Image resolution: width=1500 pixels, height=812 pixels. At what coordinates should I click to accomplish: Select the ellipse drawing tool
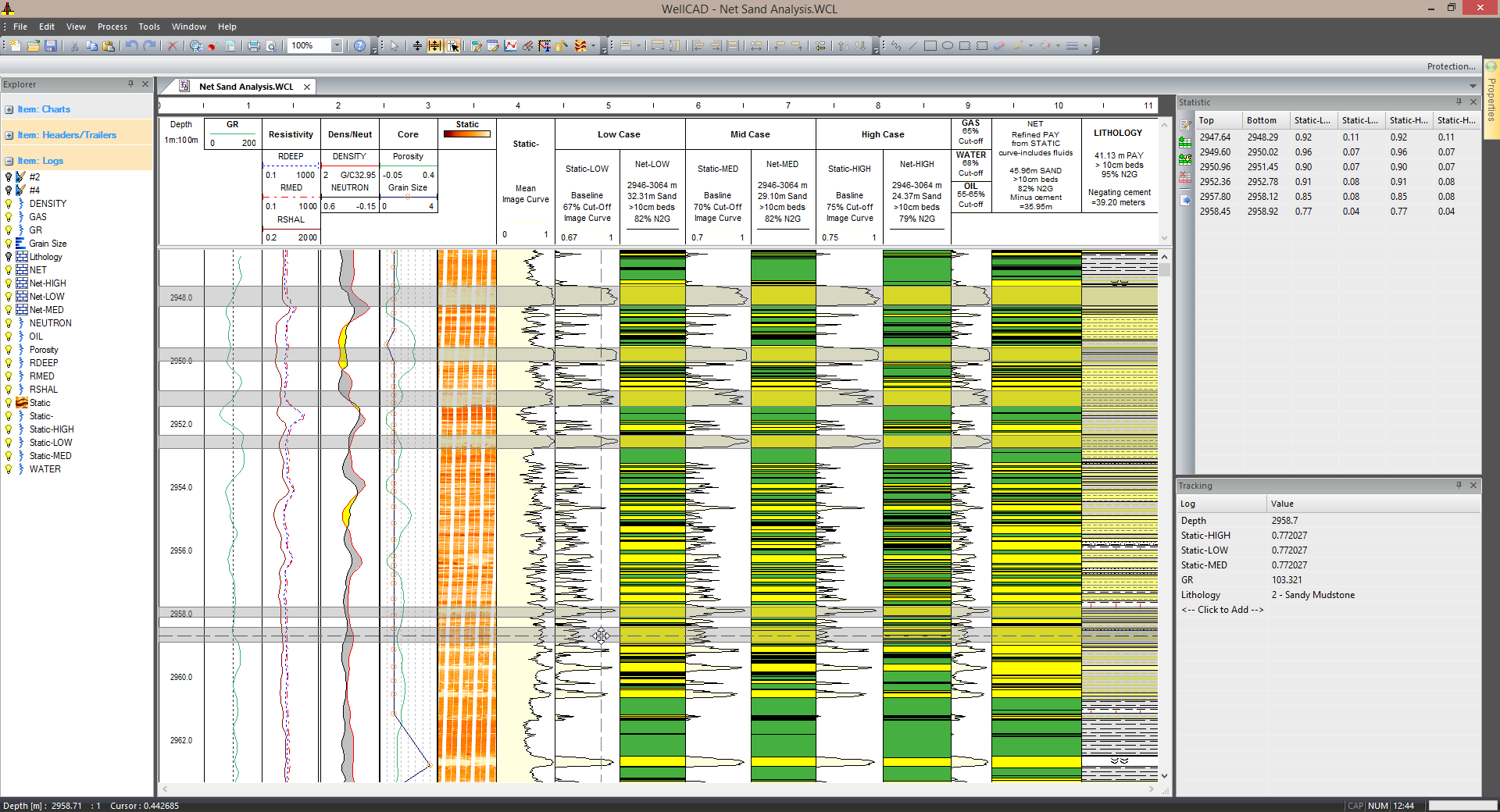[x=947, y=46]
